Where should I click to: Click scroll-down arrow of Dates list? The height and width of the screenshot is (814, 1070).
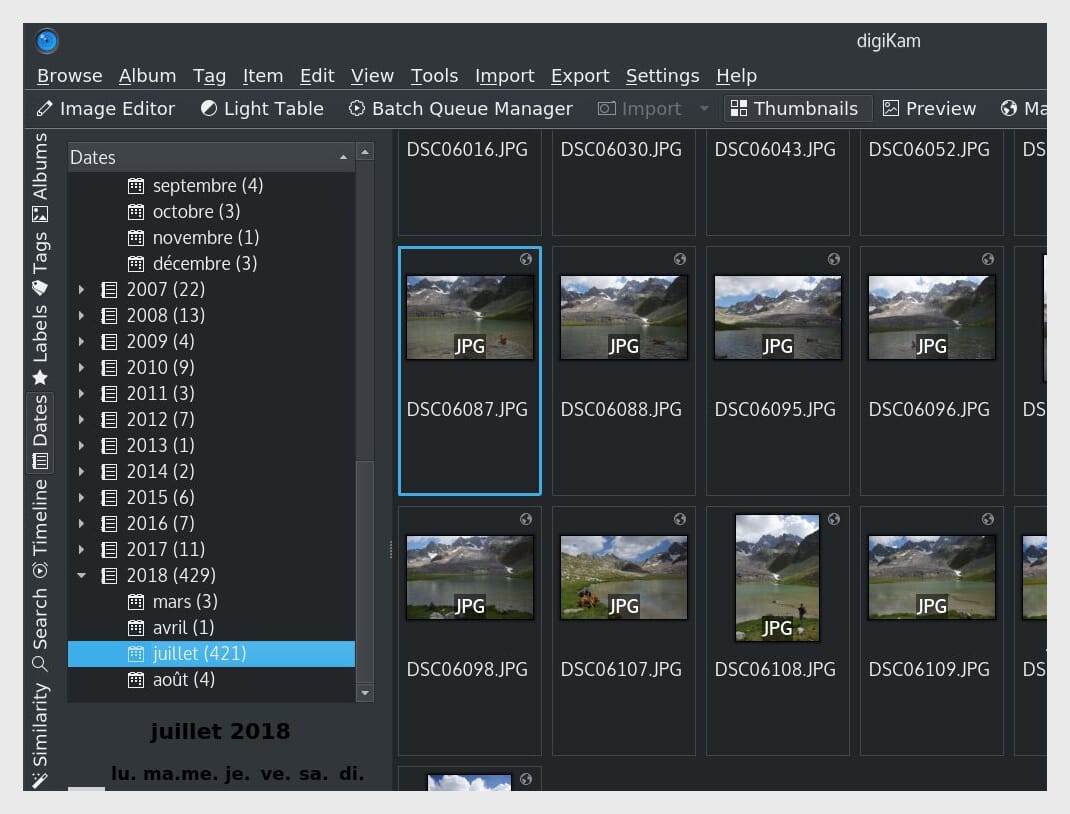[365, 693]
